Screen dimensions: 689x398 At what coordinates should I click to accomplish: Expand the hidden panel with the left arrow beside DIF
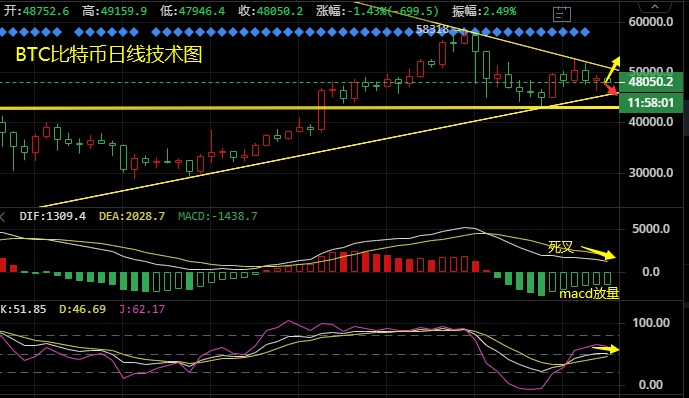click(2, 216)
